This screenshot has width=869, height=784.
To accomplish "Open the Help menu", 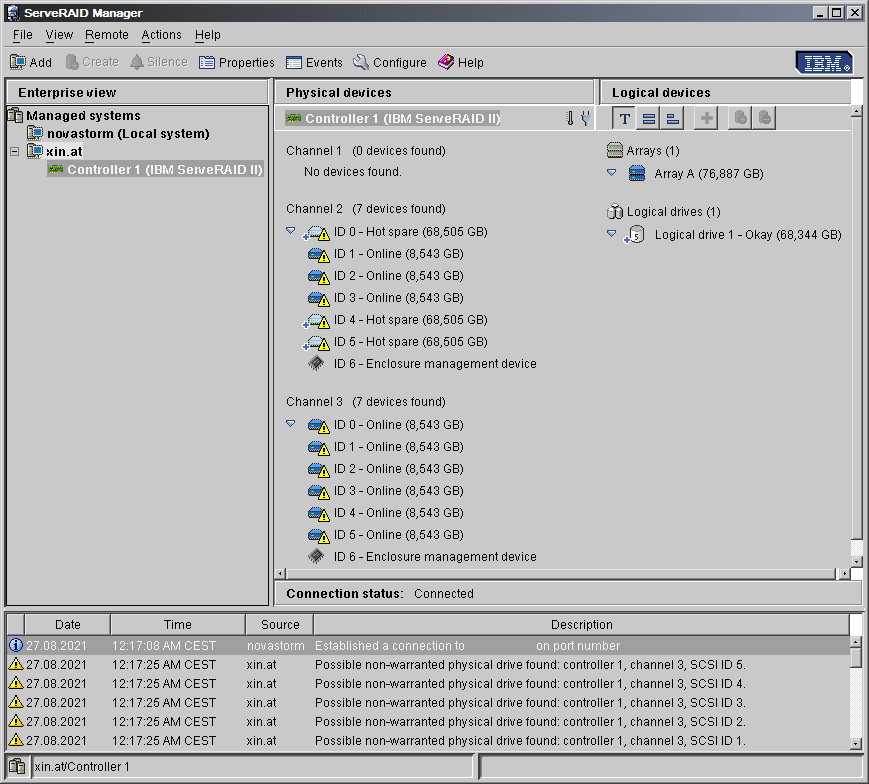I will pyautogui.click(x=208, y=35).
